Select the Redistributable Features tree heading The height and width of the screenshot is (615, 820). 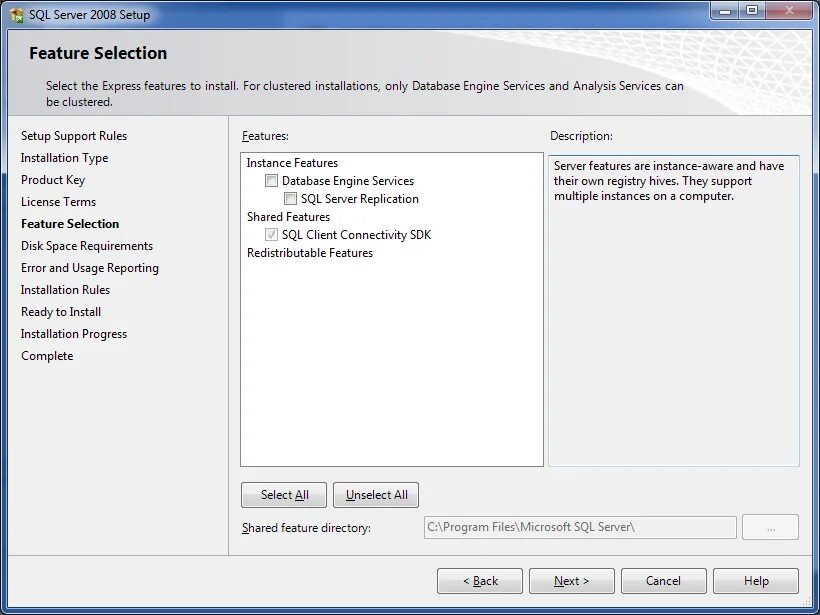[x=310, y=253]
